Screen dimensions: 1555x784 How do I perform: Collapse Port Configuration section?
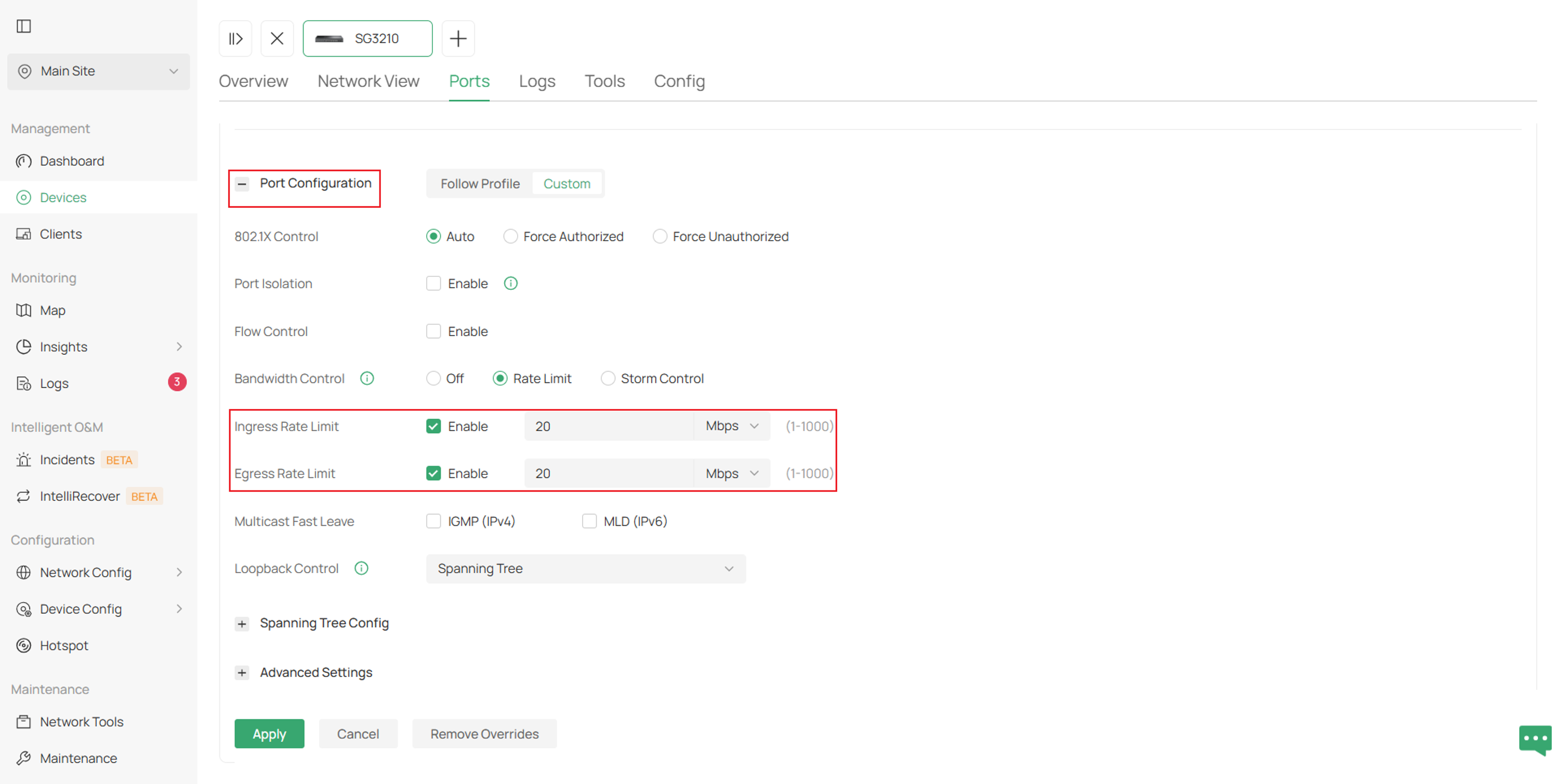(242, 183)
